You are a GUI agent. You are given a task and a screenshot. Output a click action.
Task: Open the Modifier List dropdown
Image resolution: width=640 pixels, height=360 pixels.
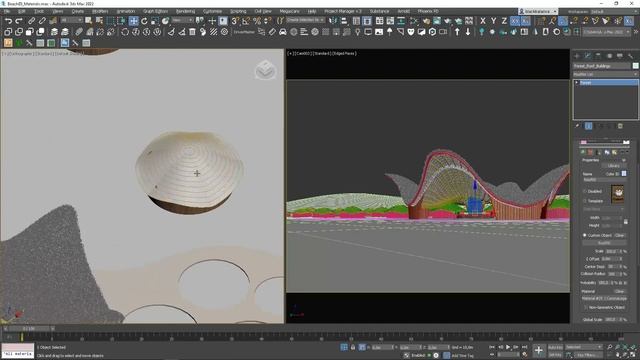[x=606, y=74]
